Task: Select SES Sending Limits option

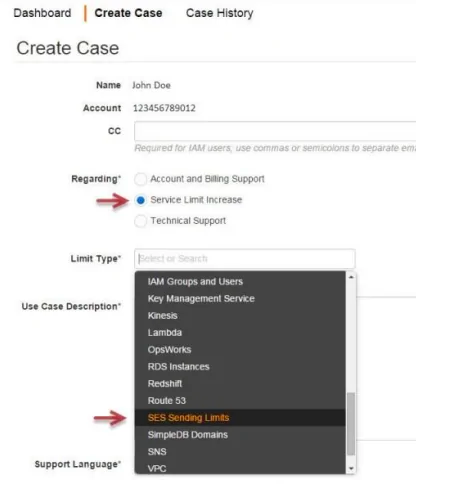Action: click(240, 418)
